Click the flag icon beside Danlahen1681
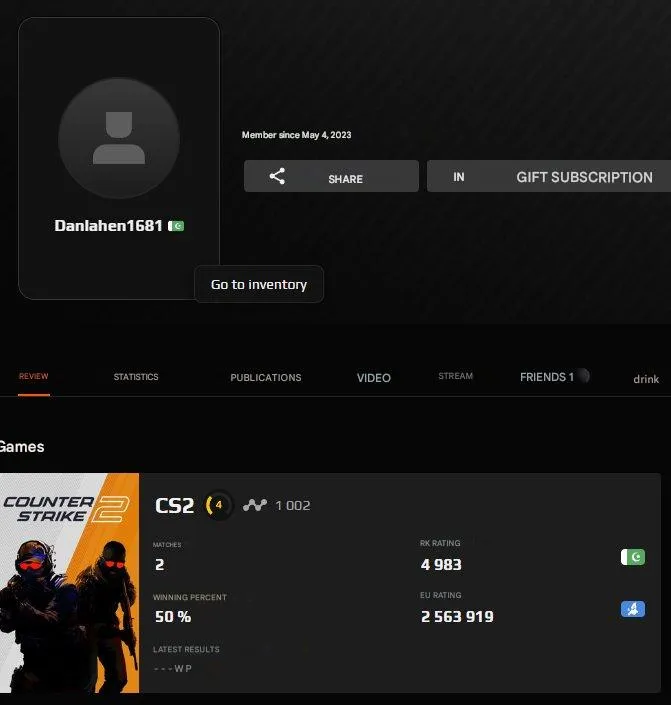This screenshot has height=705, width=671. (176, 226)
